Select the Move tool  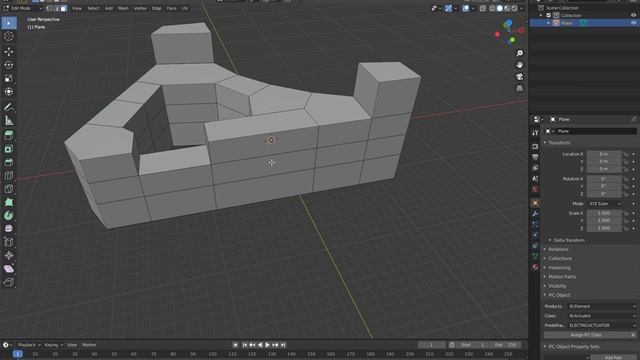[x=9, y=51]
